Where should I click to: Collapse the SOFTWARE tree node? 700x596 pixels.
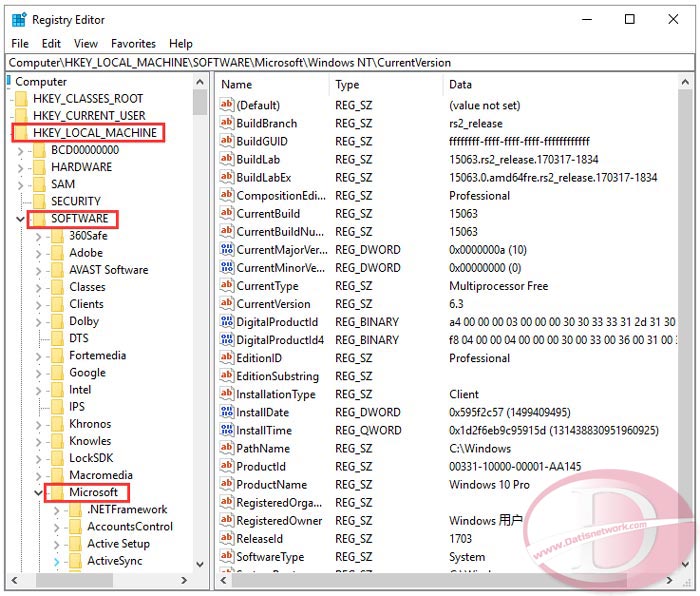click(x=20, y=219)
